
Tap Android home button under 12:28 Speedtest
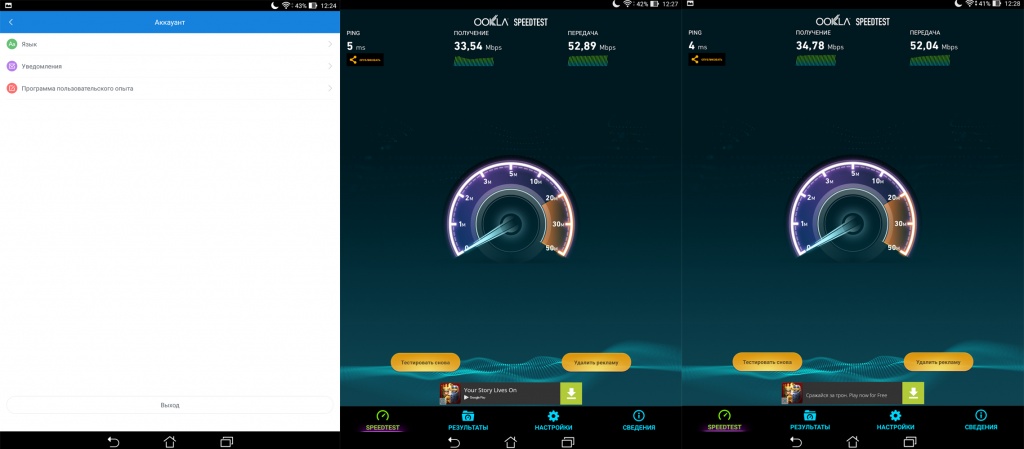(853, 441)
